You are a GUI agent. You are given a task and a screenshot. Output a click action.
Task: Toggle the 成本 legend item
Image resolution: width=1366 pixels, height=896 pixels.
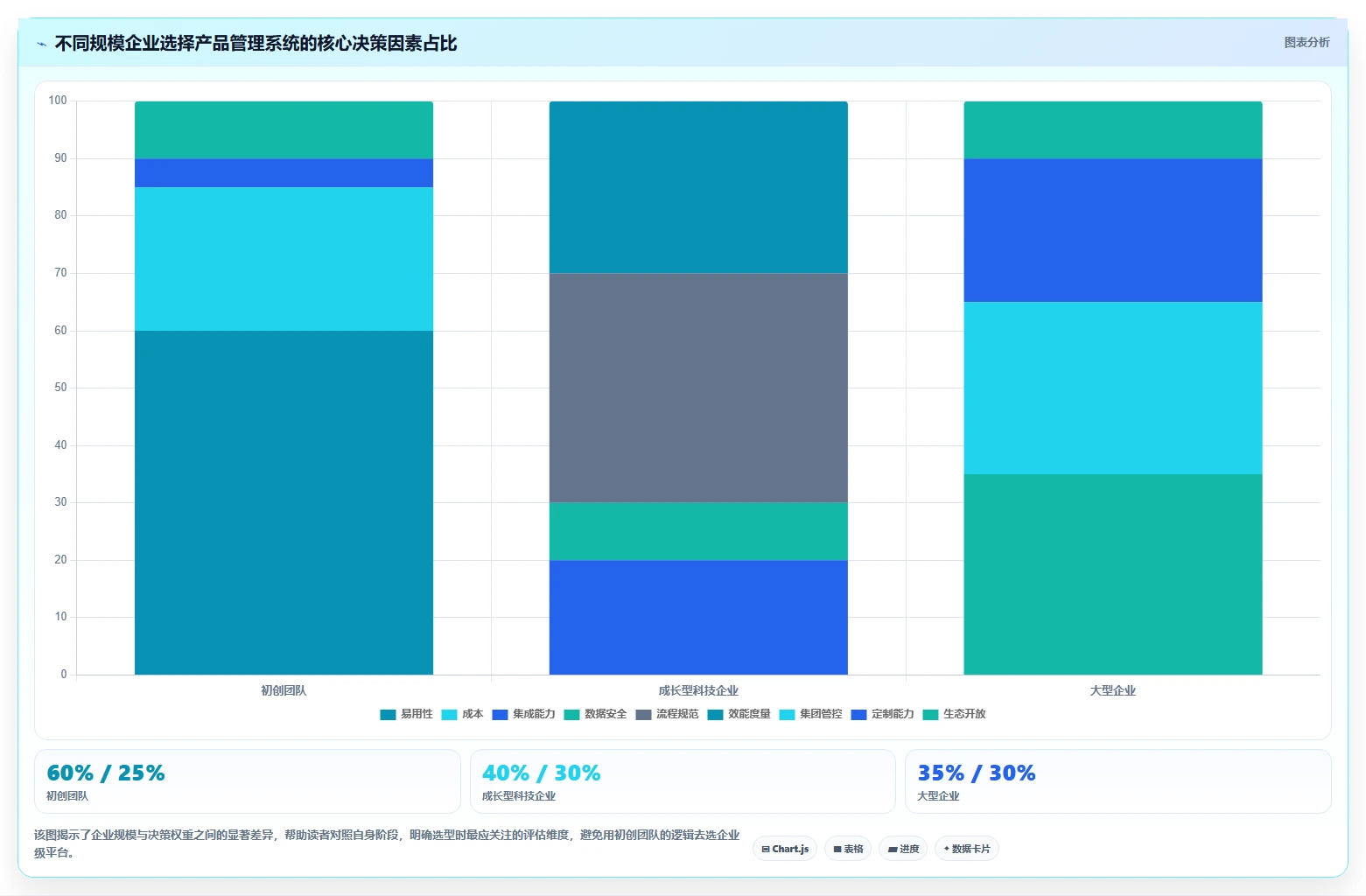463,714
